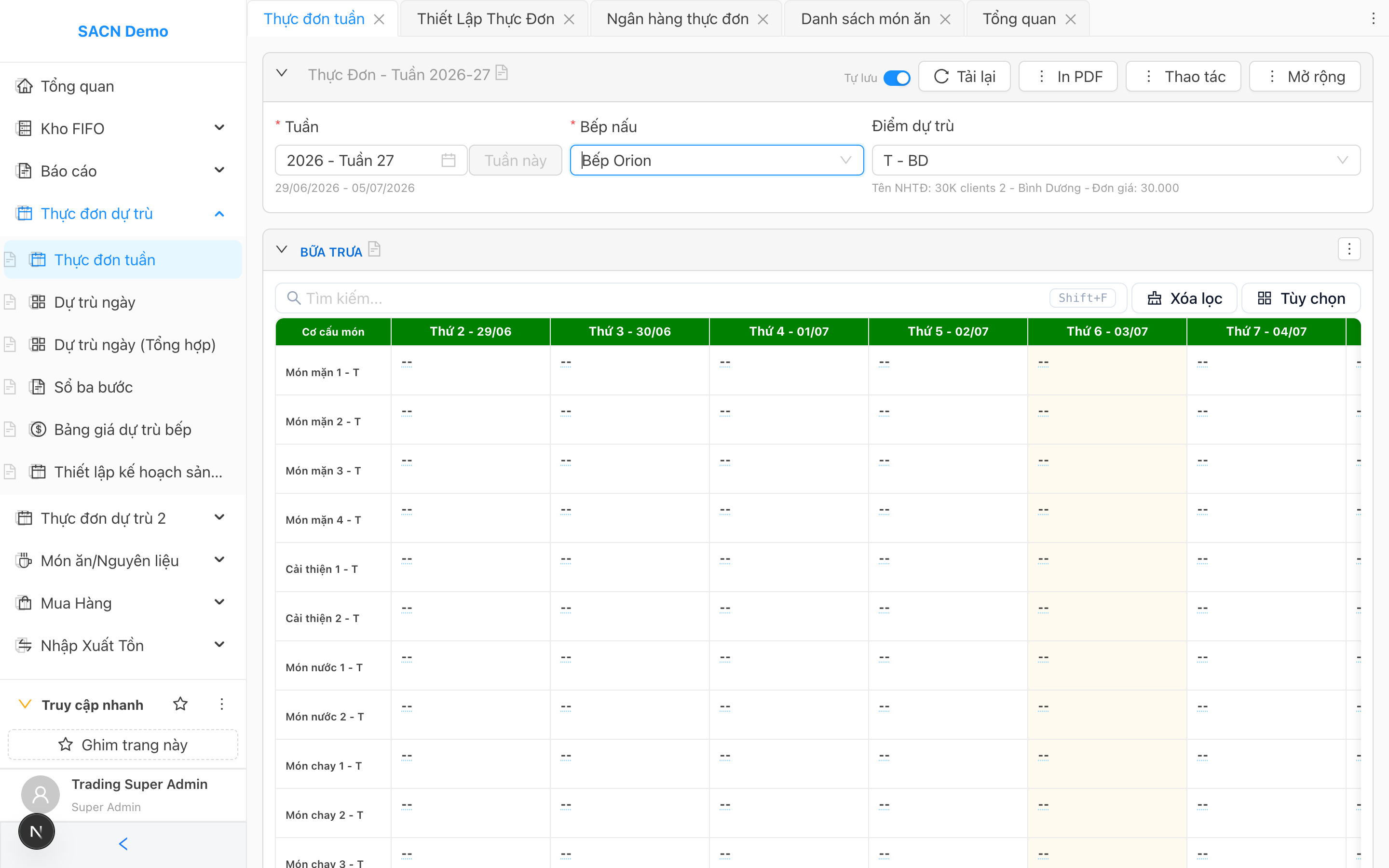1389x868 pixels.
Task: Click the Sổ ba bước notebook icon
Action: click(x=38, y=387)
